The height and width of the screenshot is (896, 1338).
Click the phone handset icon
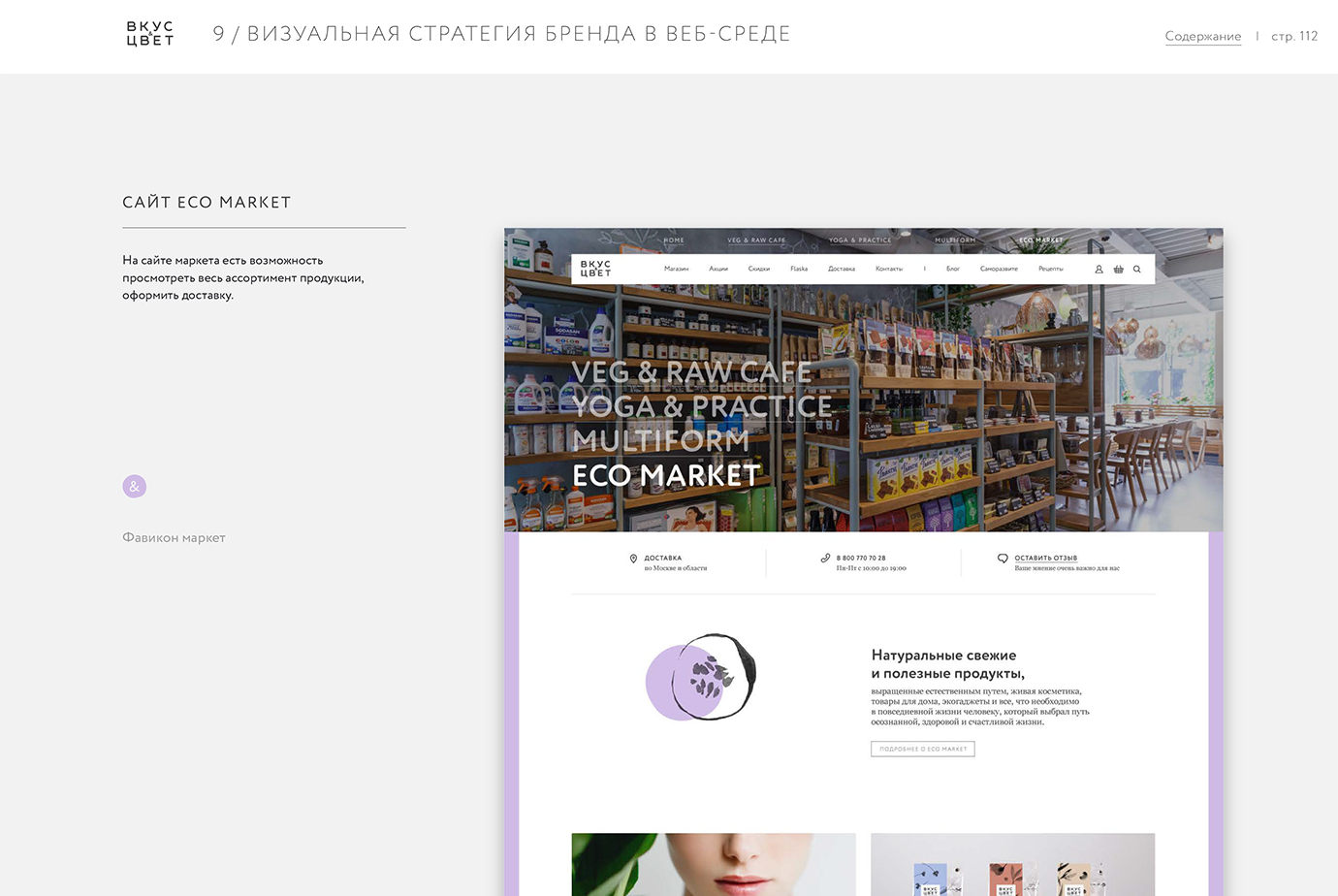click(x=825, y=558)
